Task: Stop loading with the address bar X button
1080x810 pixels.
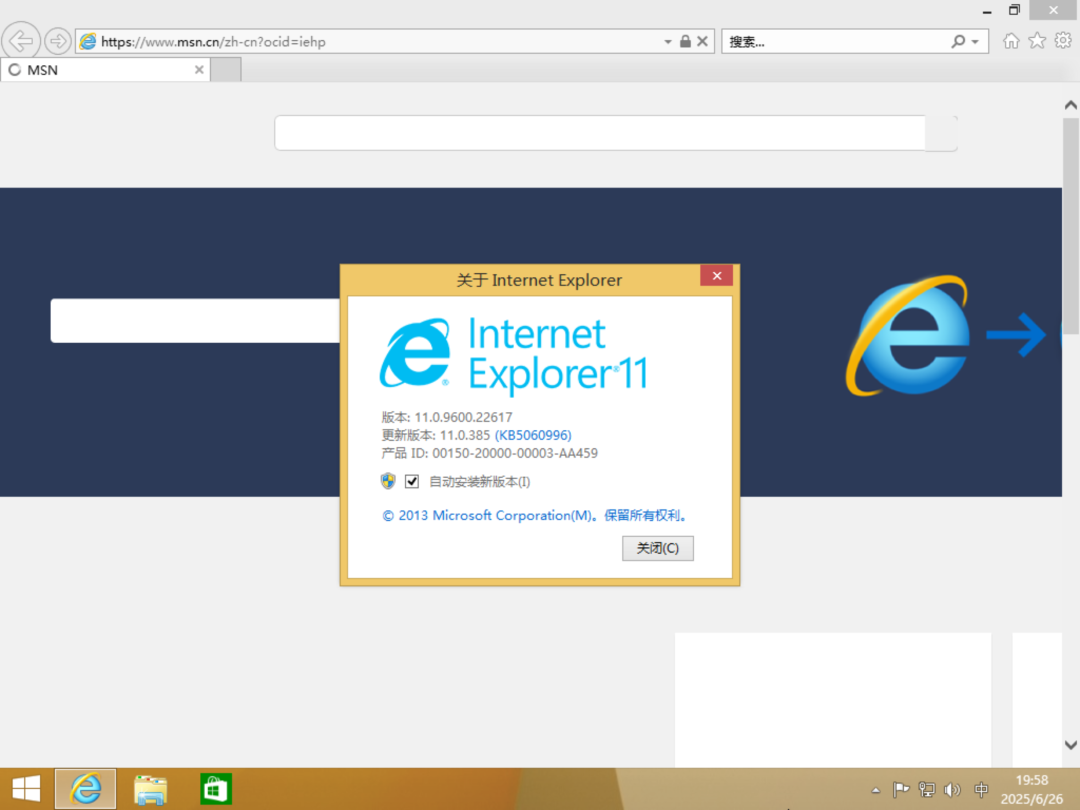Action: coord(703,41)
